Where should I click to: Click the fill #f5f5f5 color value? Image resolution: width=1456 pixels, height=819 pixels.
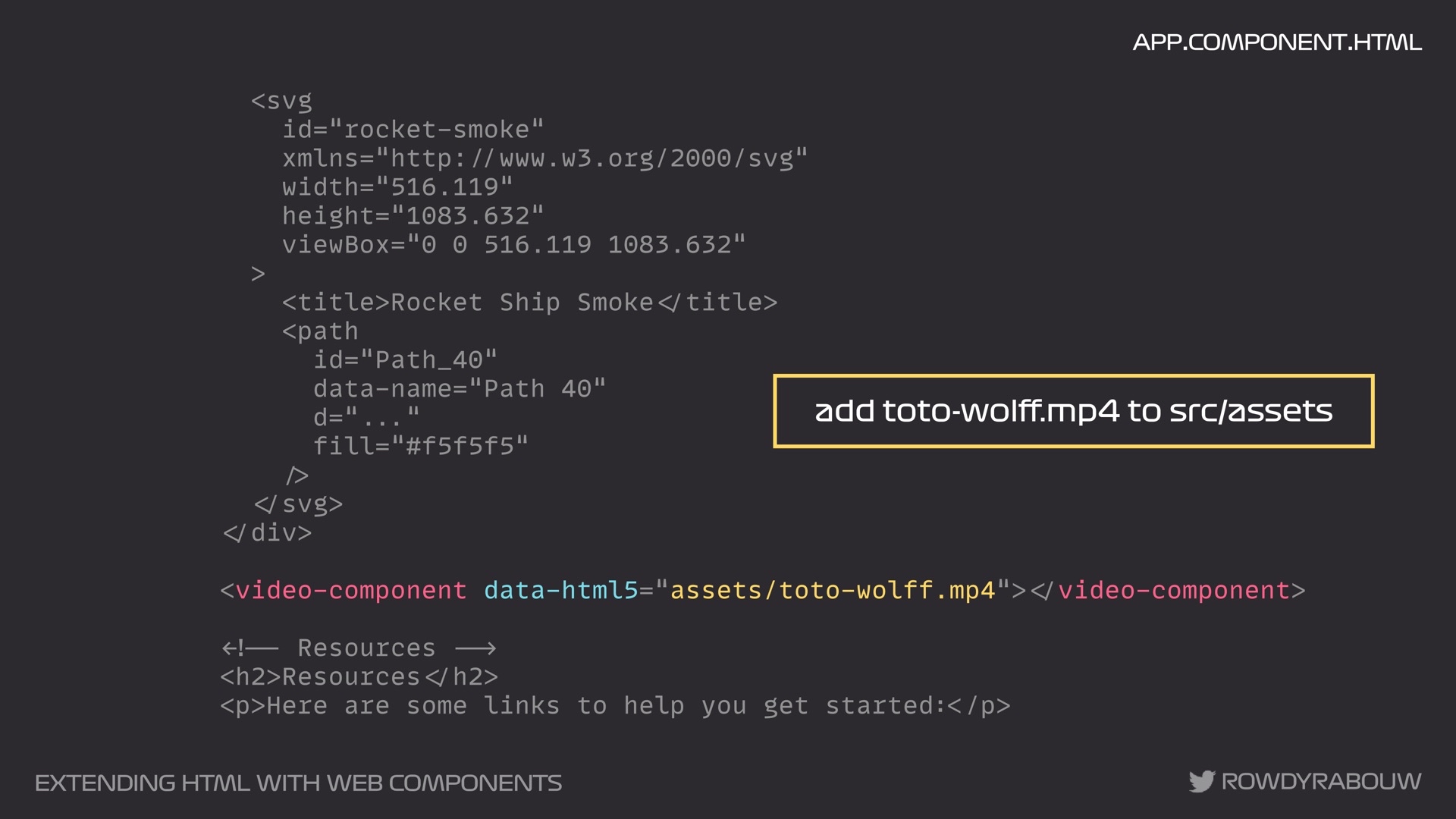(x=460, y=446)
